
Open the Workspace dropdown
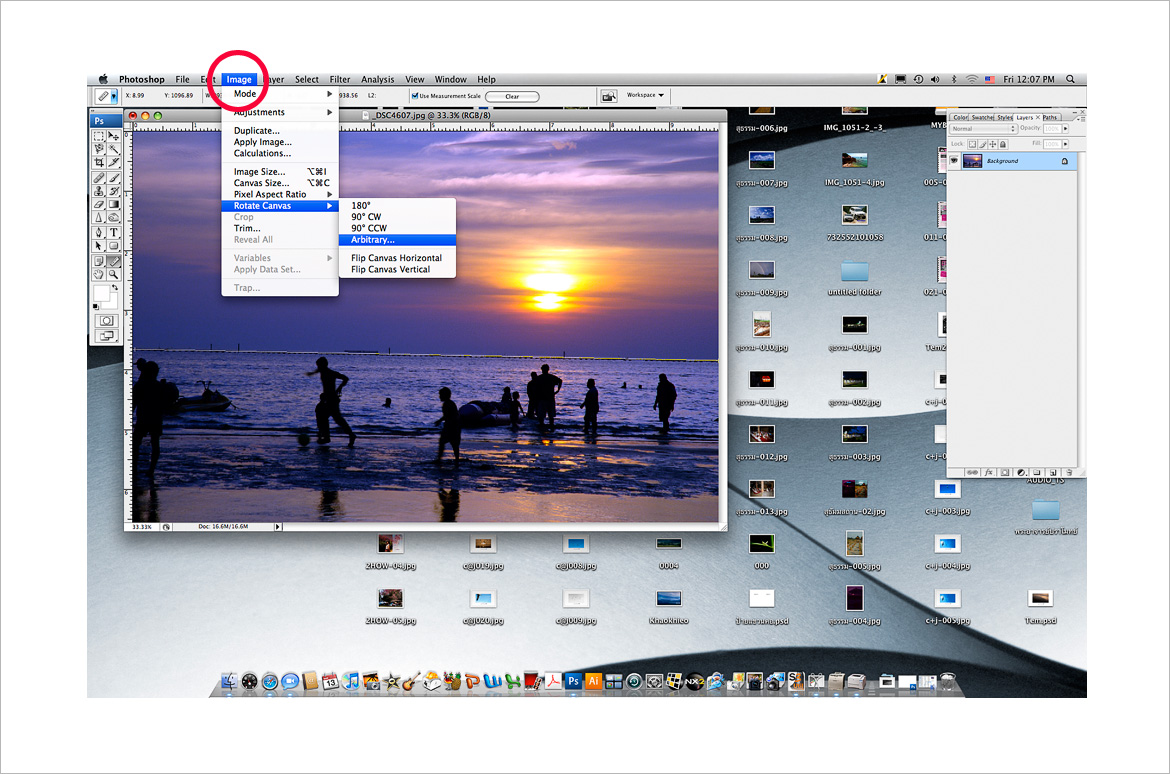click(x=645, y=96)
